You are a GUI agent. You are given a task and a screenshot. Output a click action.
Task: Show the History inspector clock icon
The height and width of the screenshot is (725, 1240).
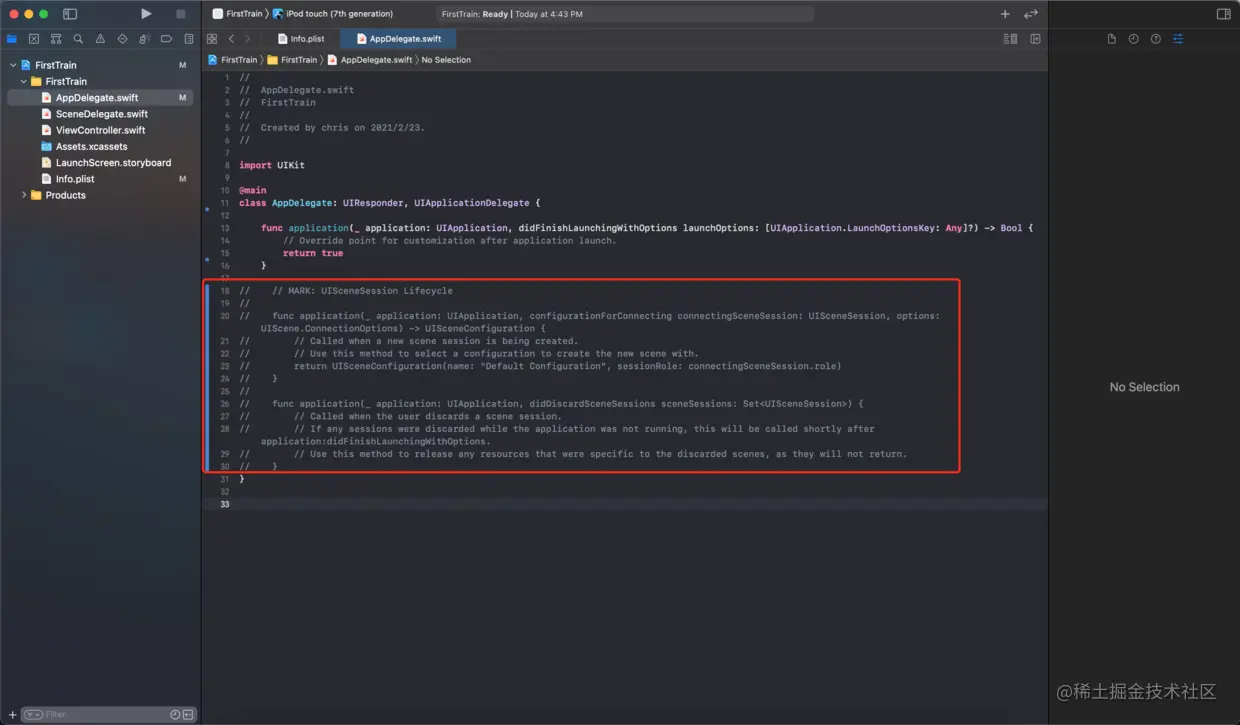pyautogui.click(x=1133, y=39)
